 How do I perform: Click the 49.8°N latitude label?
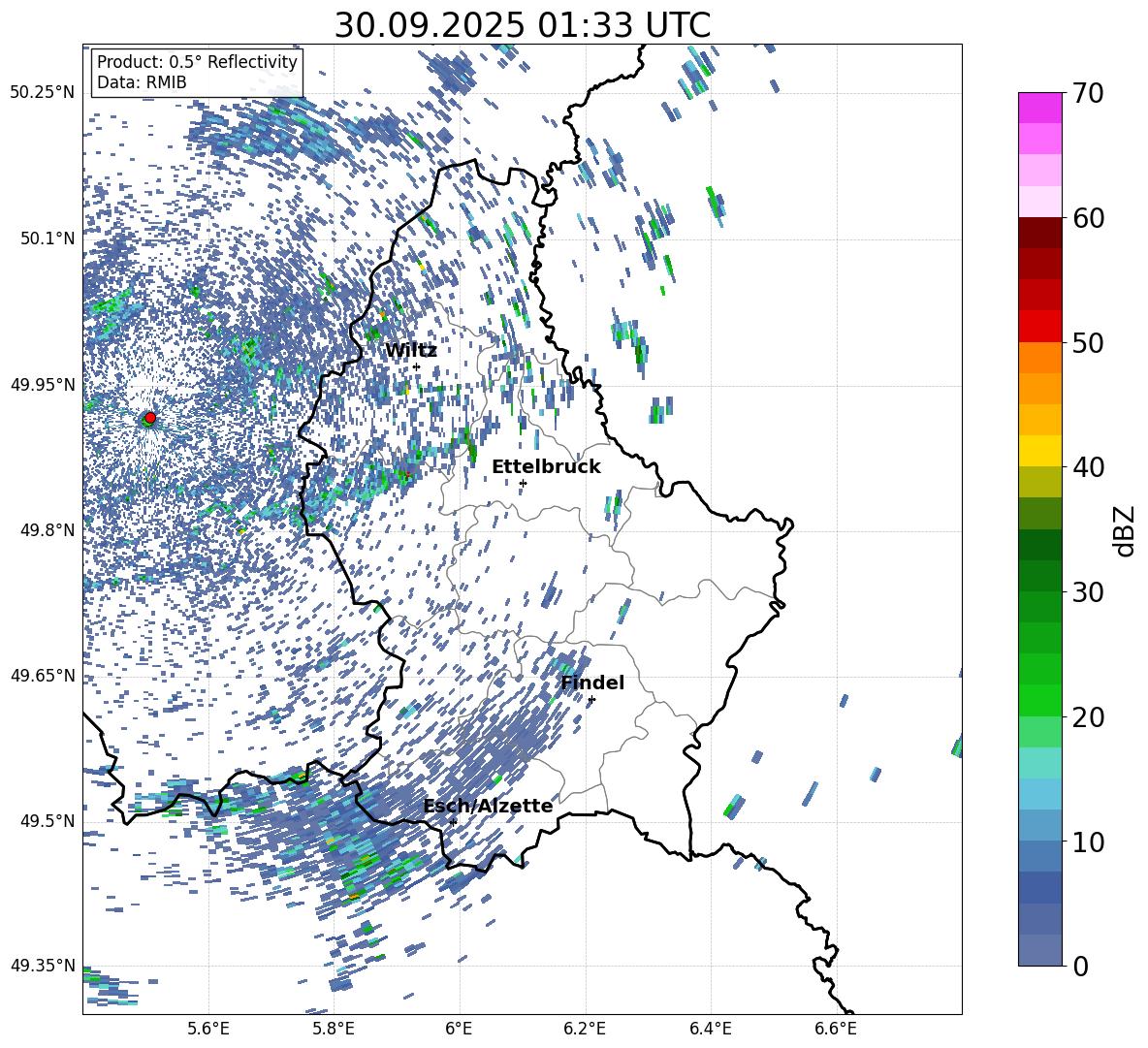[x=48, y=529]
